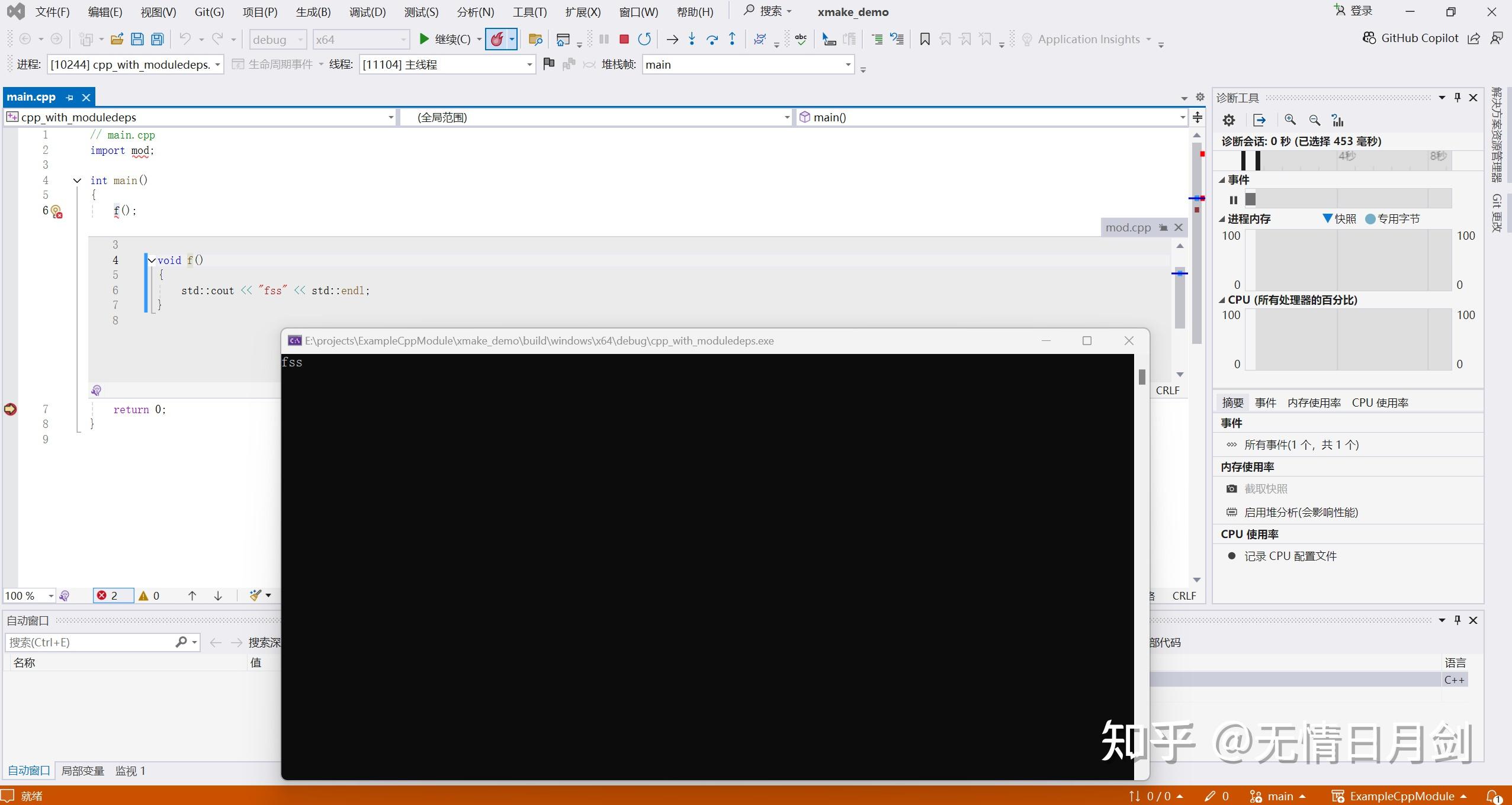This screenshot has height=805, width=1512.
Task: Stop the debugging session (red square)
Action: pyautogui.click(x=624, y=39)
